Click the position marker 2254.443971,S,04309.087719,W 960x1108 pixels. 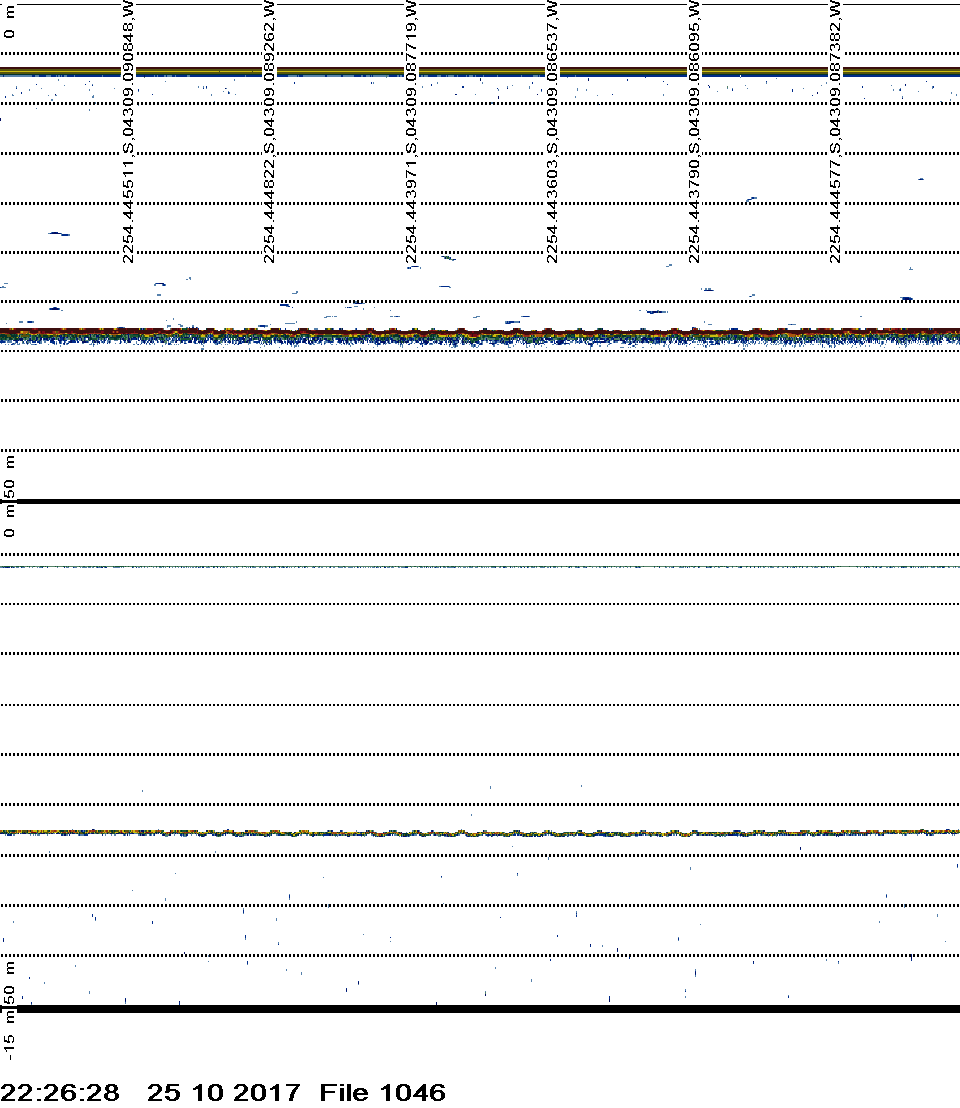pos(411,132)
